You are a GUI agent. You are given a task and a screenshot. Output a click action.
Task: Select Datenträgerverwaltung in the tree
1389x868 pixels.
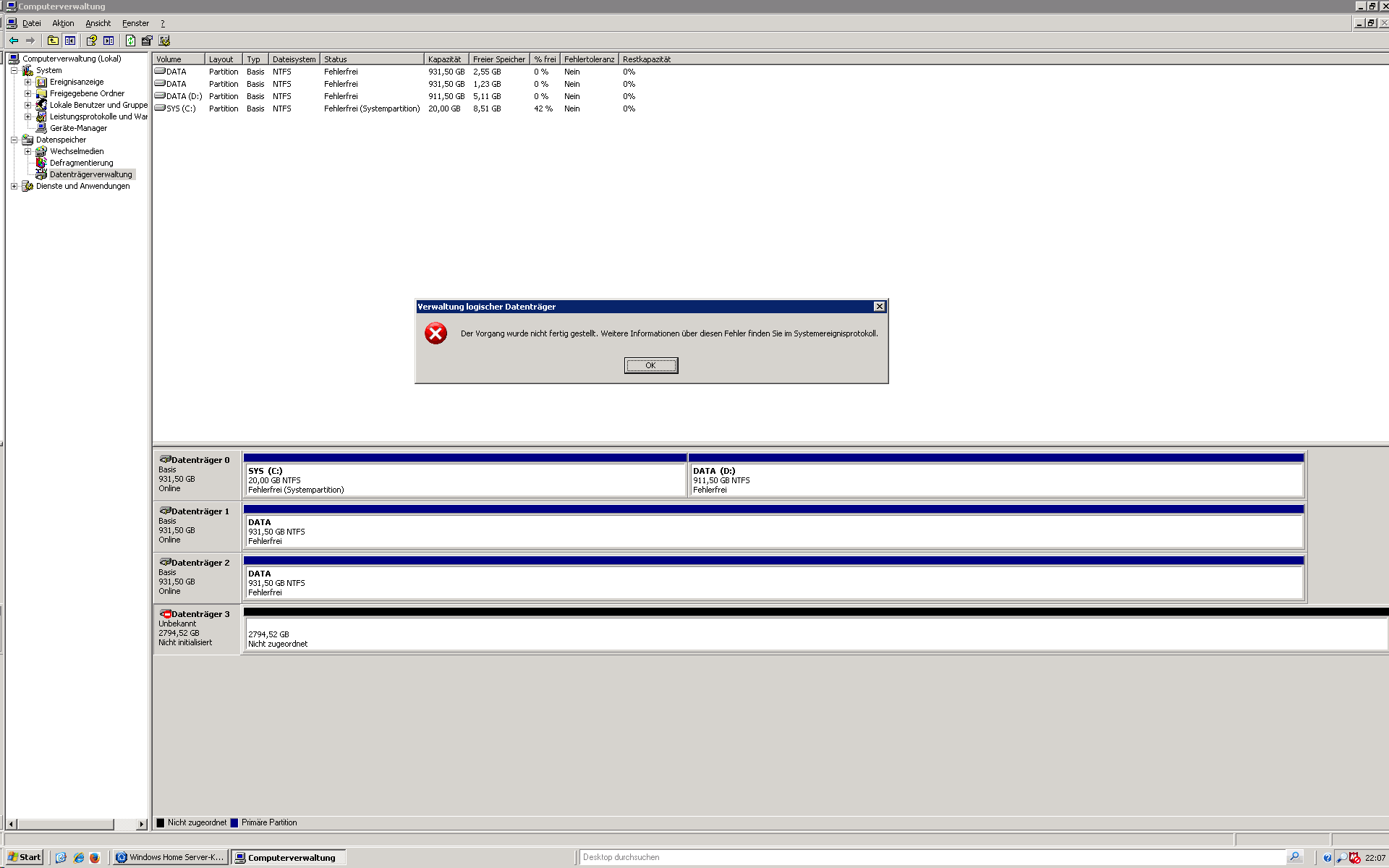point(91,174)
